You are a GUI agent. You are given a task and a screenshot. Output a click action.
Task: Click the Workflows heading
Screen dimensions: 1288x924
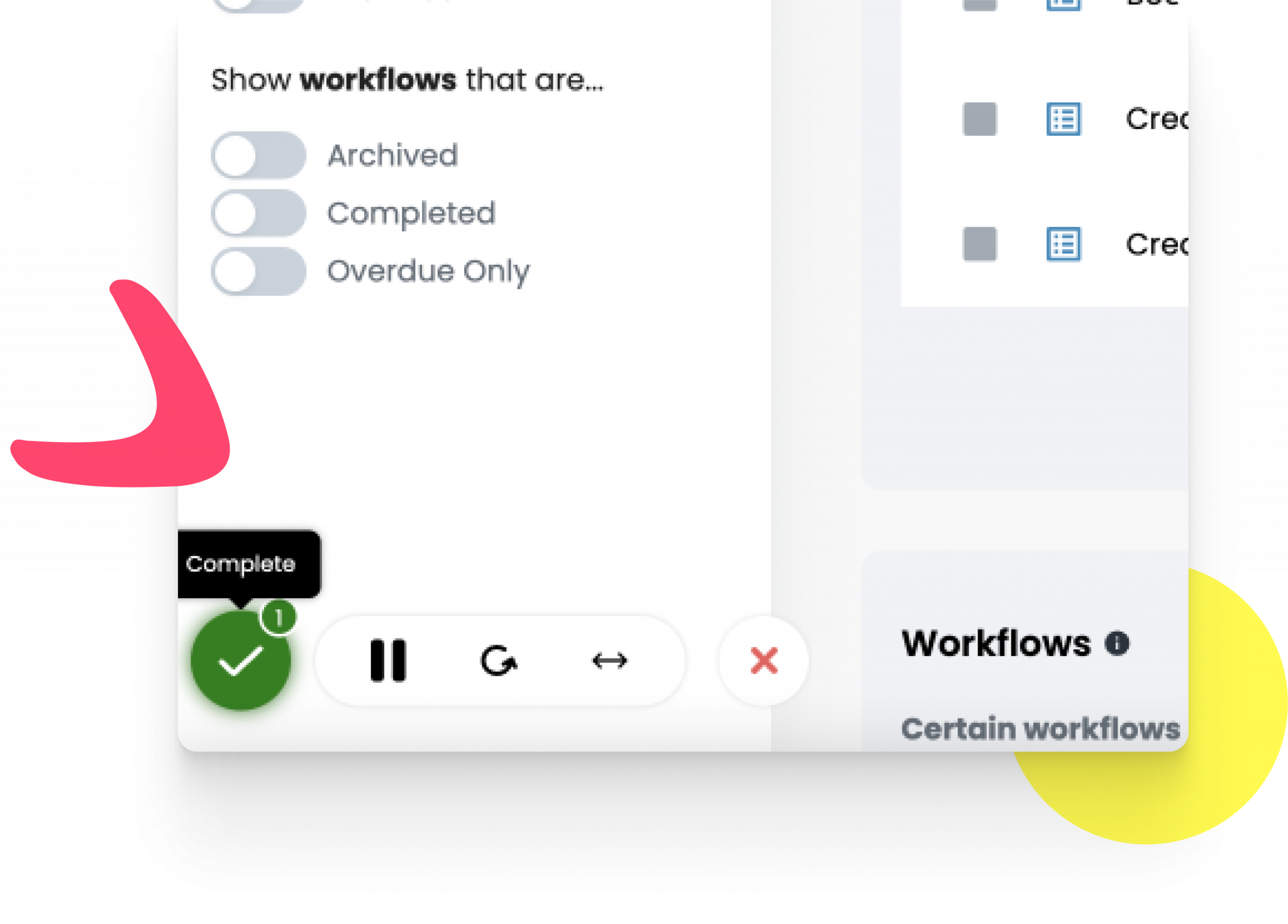[x=996, y=643]
